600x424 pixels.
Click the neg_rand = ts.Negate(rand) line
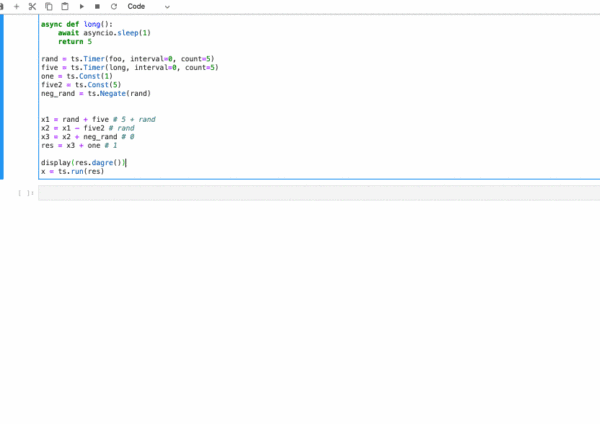[x=96, y=93]
